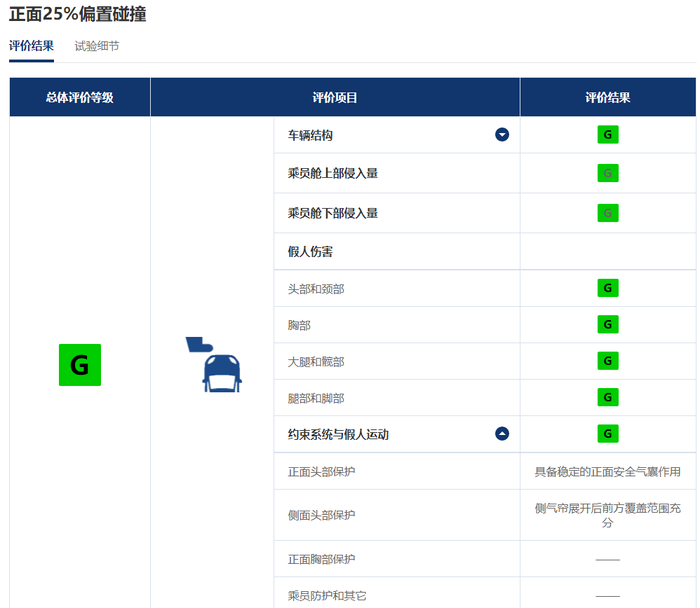700x608 pixels.
Task: Click the G badge for 胸部
Action: tap(608, 325)
